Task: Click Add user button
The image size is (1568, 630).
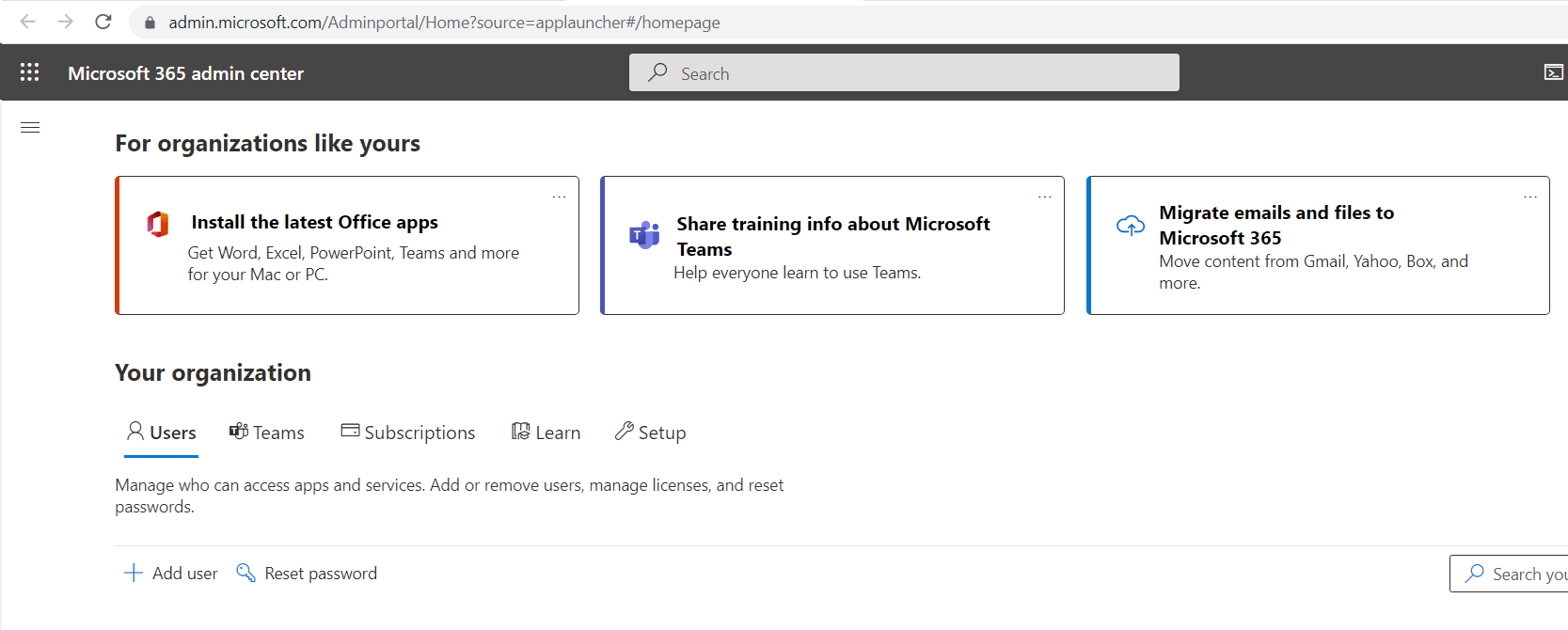Action: [171, 574]
